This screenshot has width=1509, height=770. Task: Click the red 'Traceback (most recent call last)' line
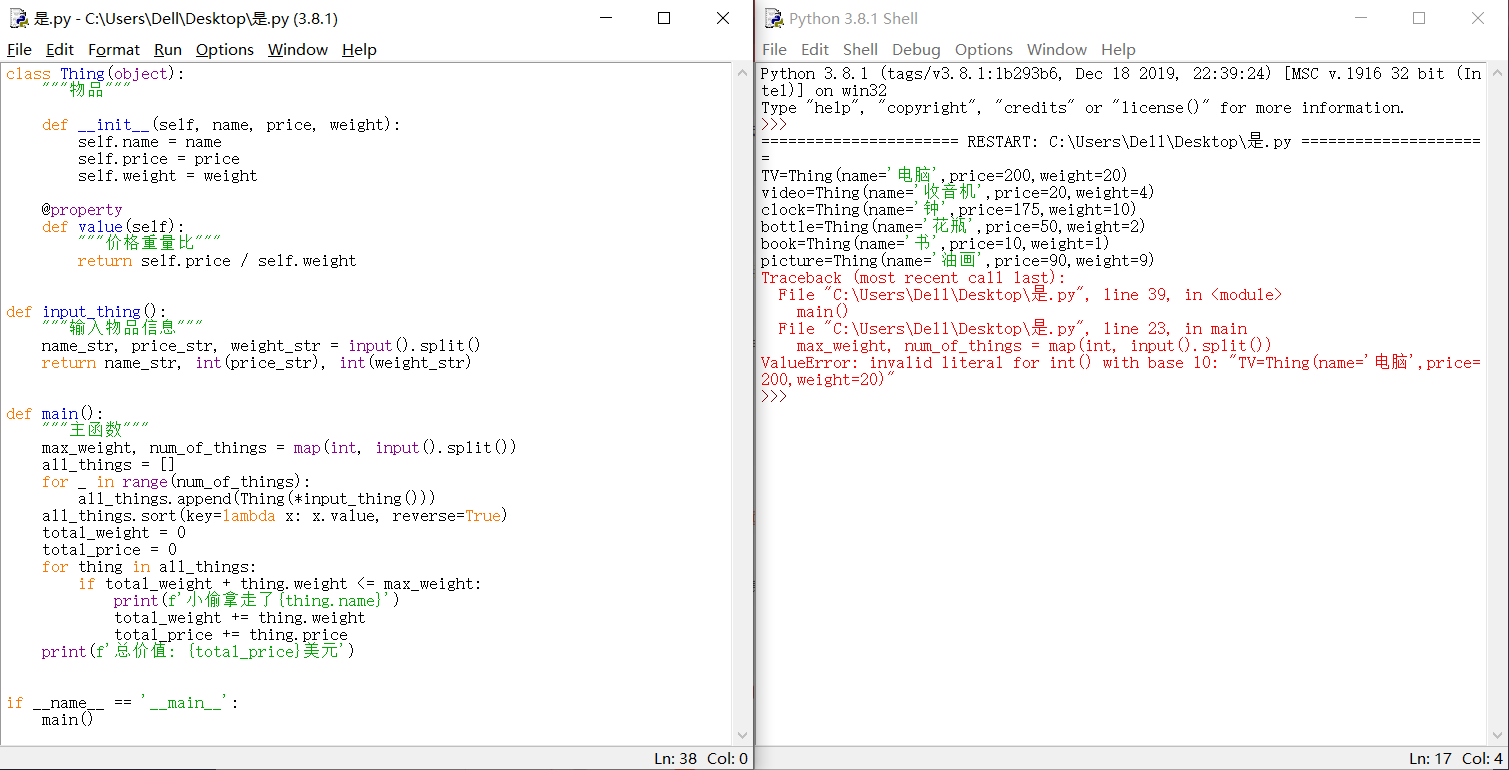pyautogui.click(x=913, y=278)
